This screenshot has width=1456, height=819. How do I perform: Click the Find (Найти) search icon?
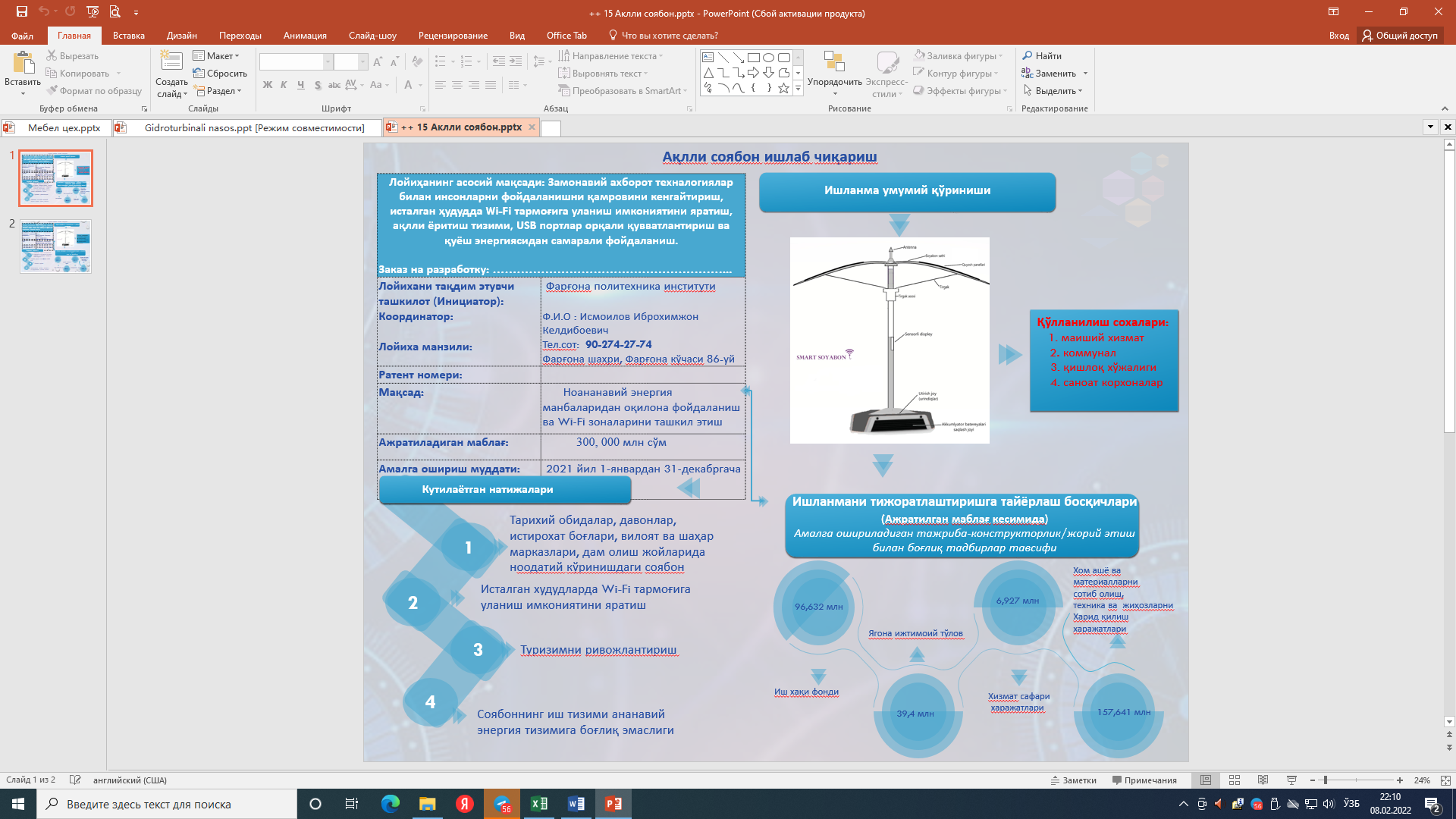click(x=1028, y=55)
